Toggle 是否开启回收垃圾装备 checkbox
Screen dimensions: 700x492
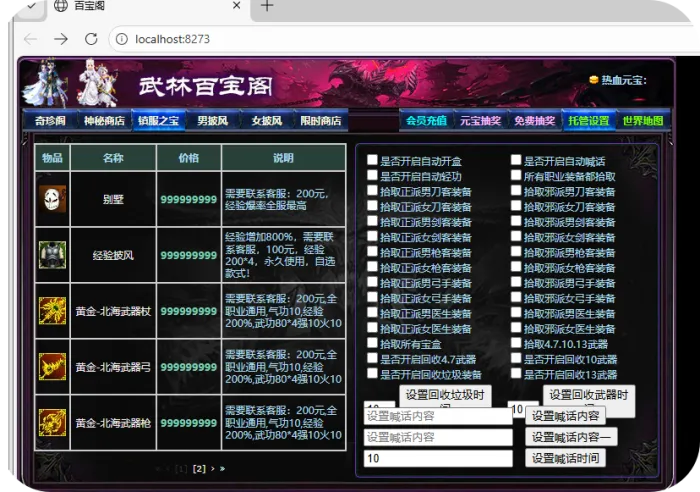click(x=372, y=373)
